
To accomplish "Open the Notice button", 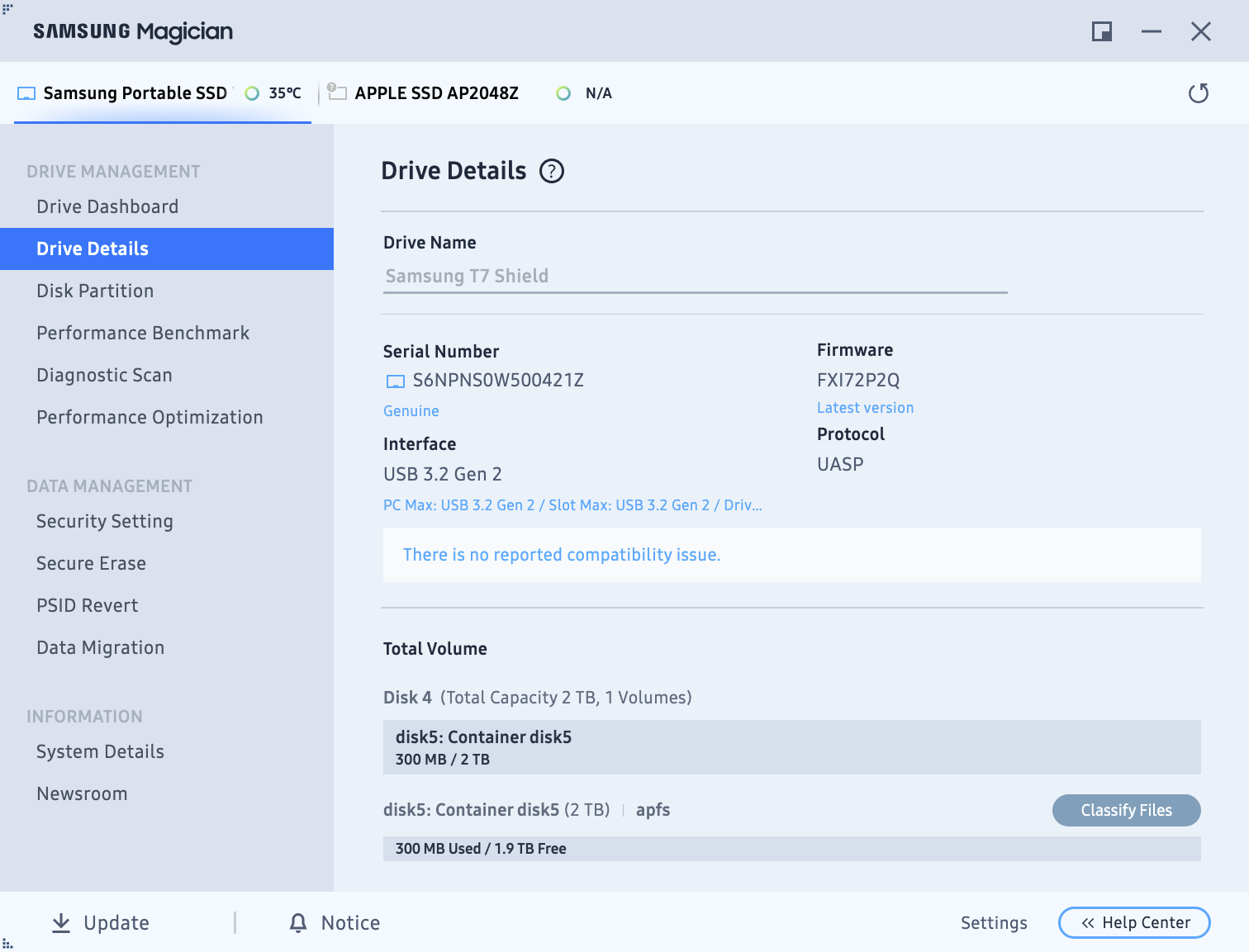I will pos(335,923).
